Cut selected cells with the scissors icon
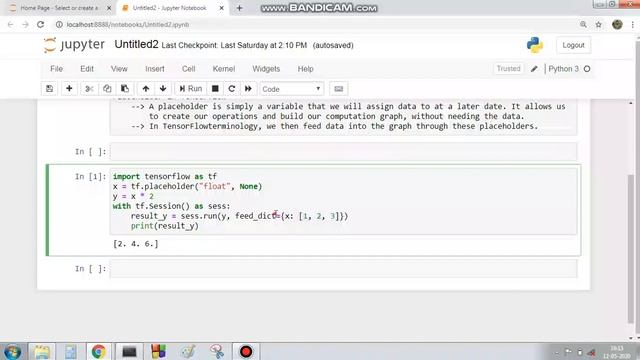The width and height of the screenshot is (640, 360). [89, 89]
